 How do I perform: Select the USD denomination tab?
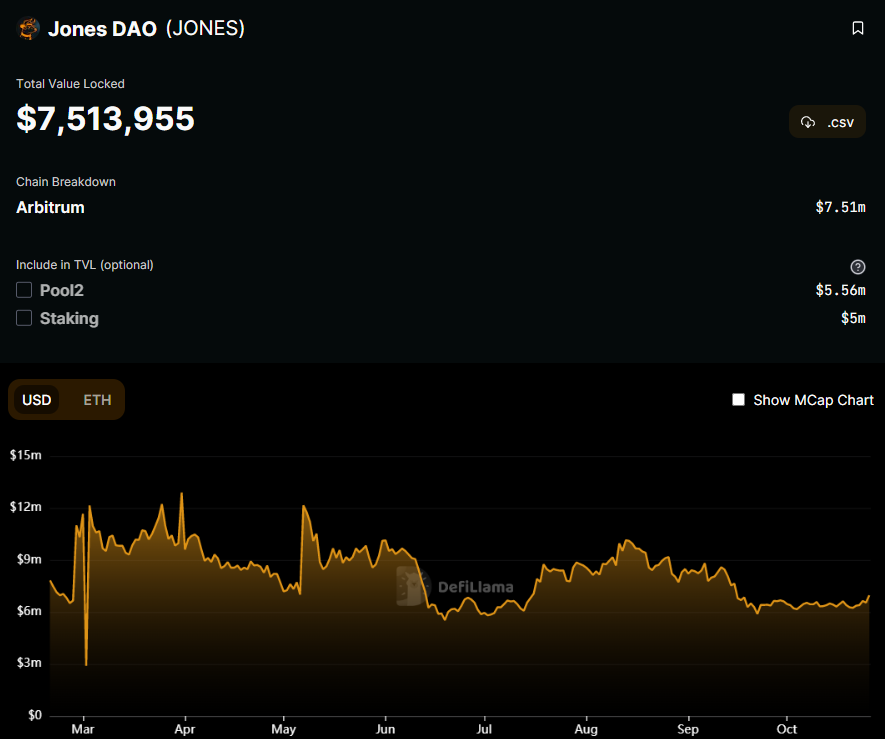click(x=37, y=400)
